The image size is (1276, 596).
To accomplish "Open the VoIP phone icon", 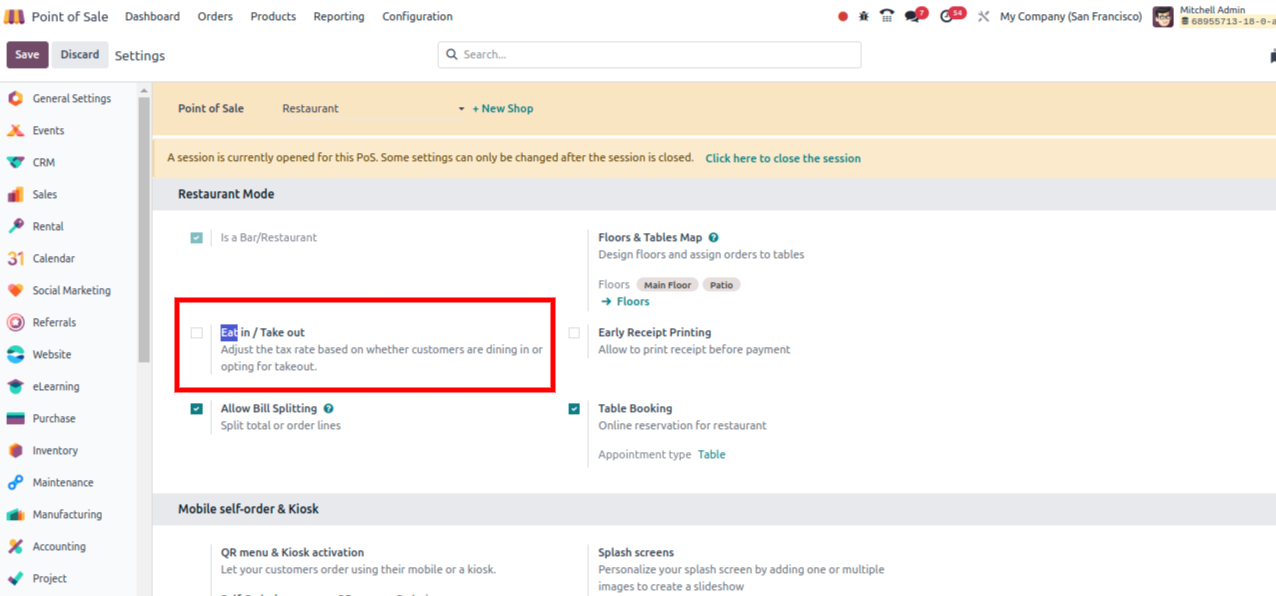I will 887,16.
